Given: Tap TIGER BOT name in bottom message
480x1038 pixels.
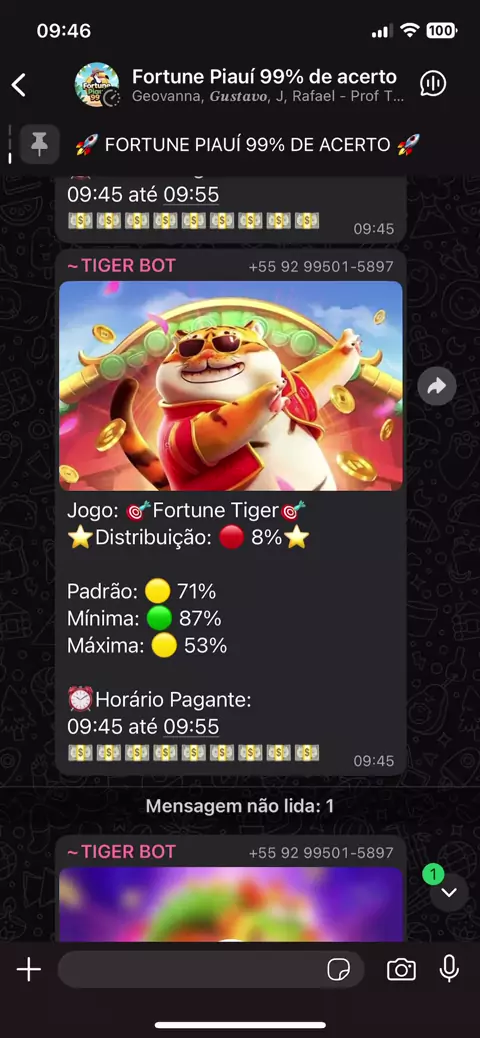Looking at the screenshot, I should click(x=121, y=851).
